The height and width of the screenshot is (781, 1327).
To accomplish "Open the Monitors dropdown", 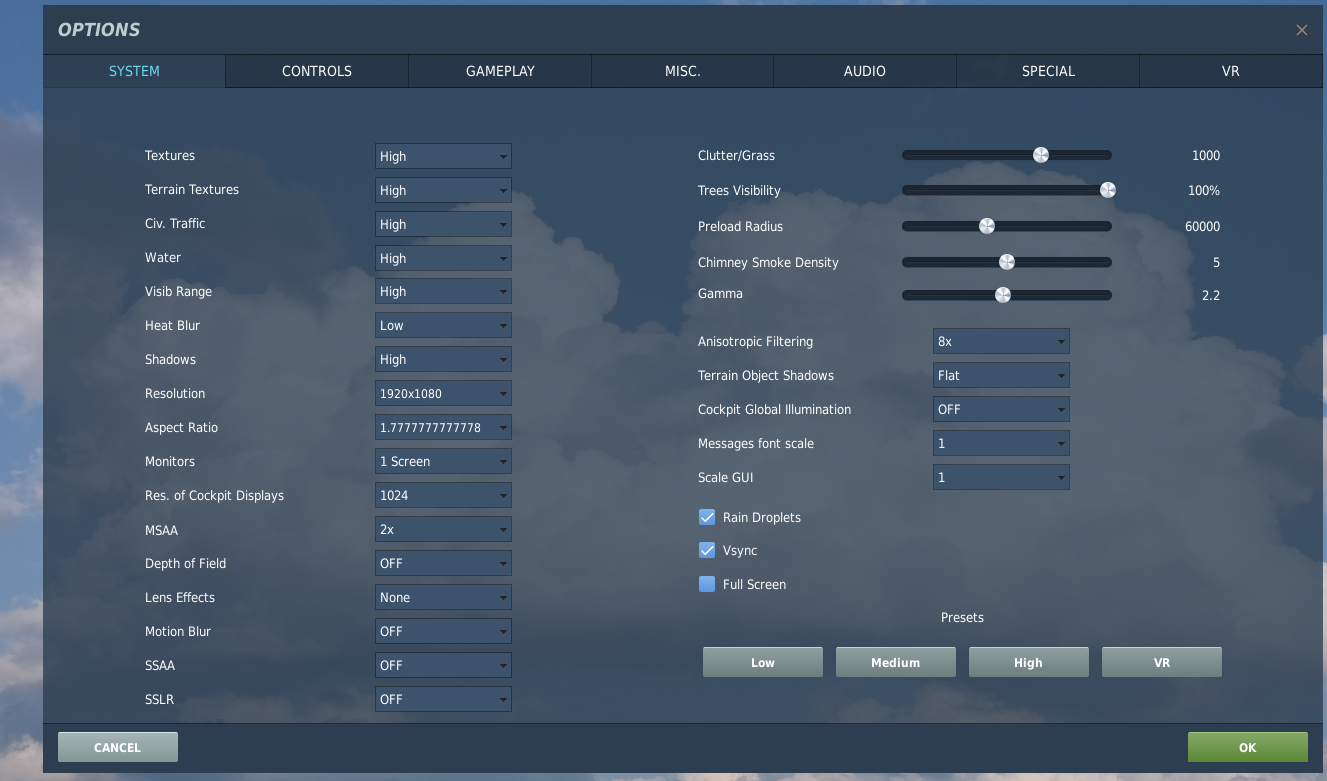I will point(443,462).
